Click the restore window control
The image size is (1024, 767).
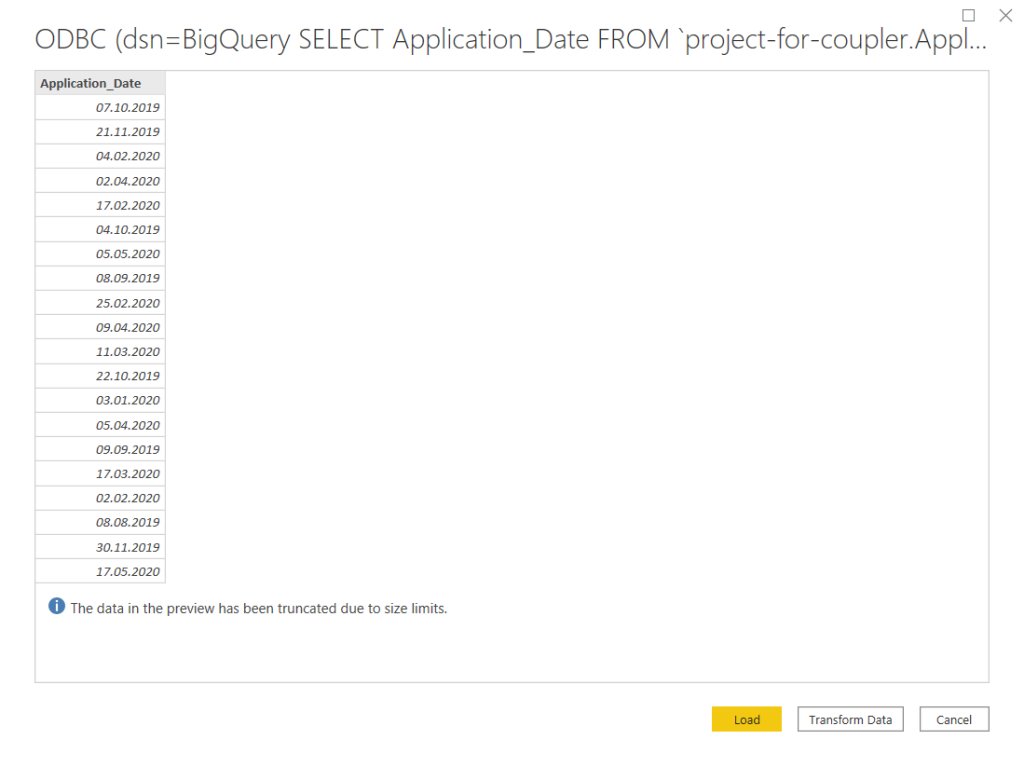[x=966, y=16]
